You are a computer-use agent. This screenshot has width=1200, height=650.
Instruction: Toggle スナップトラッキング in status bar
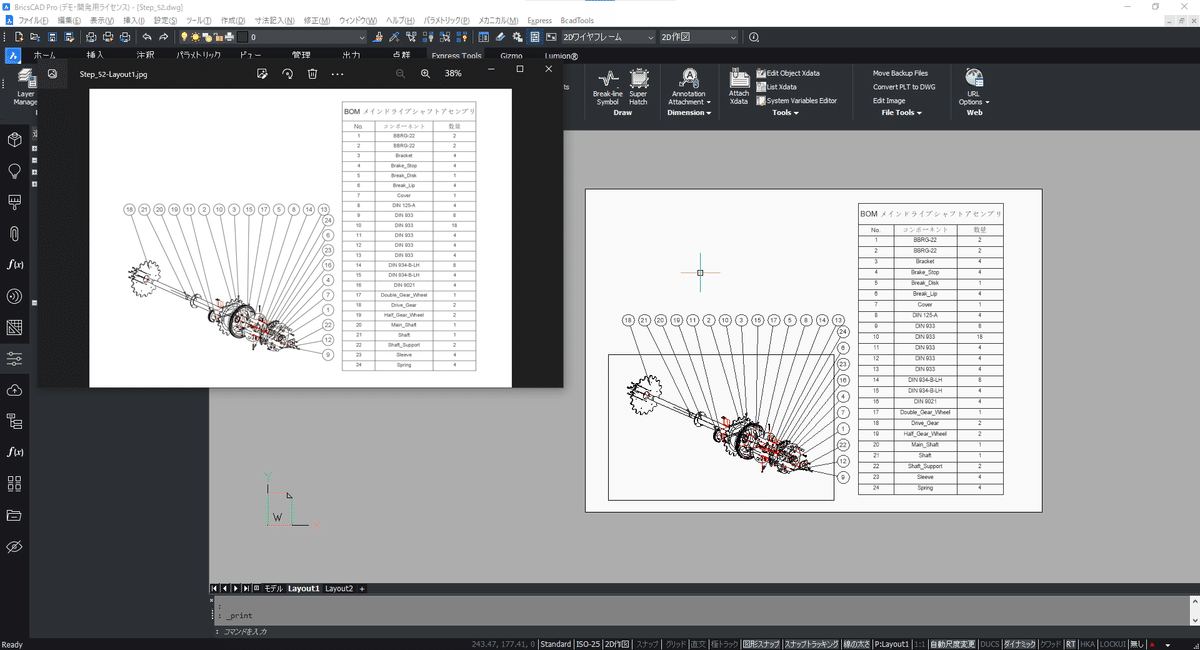tap(811, 644)
